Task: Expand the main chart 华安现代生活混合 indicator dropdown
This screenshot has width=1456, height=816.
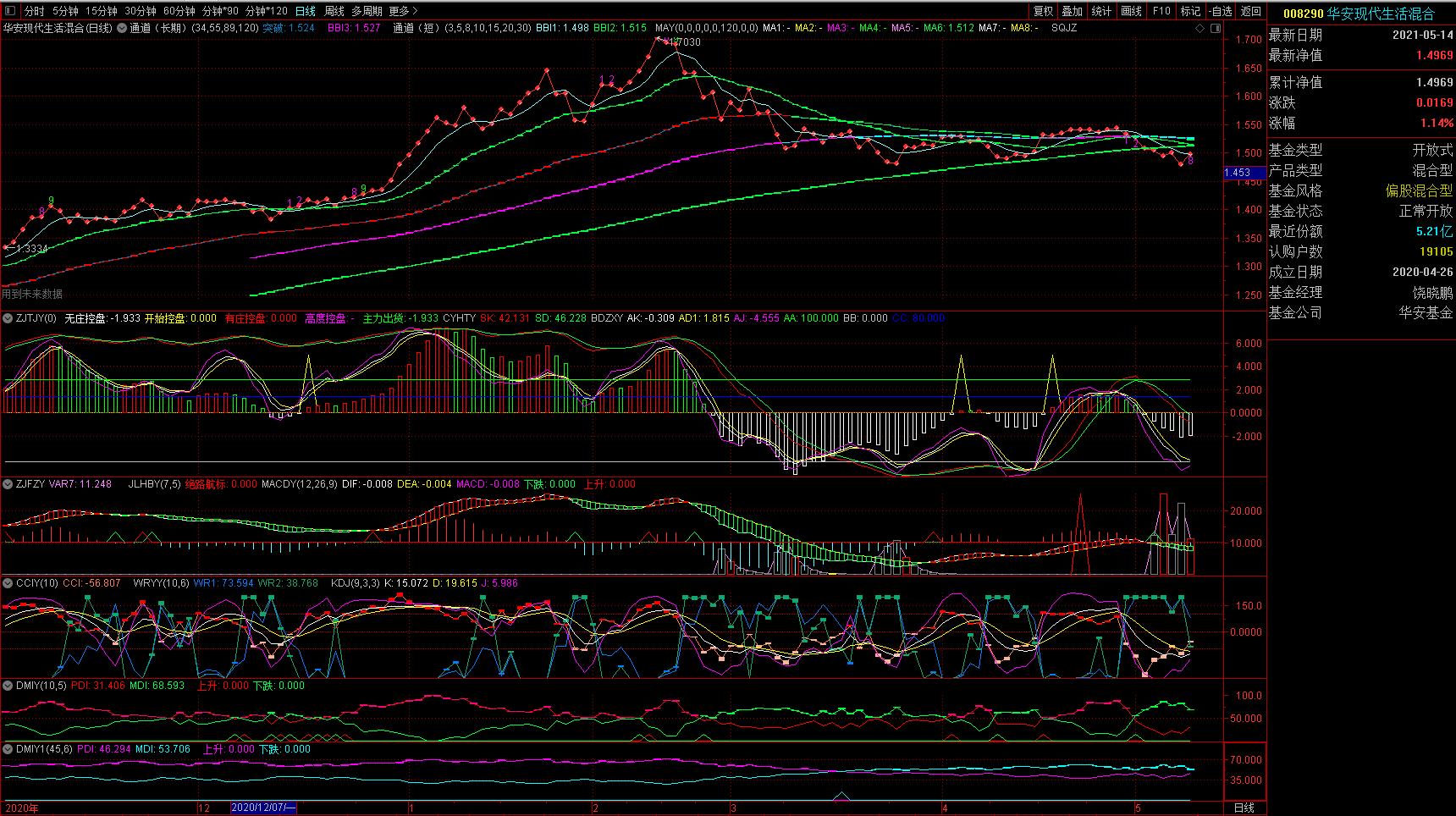Action: 121,28
